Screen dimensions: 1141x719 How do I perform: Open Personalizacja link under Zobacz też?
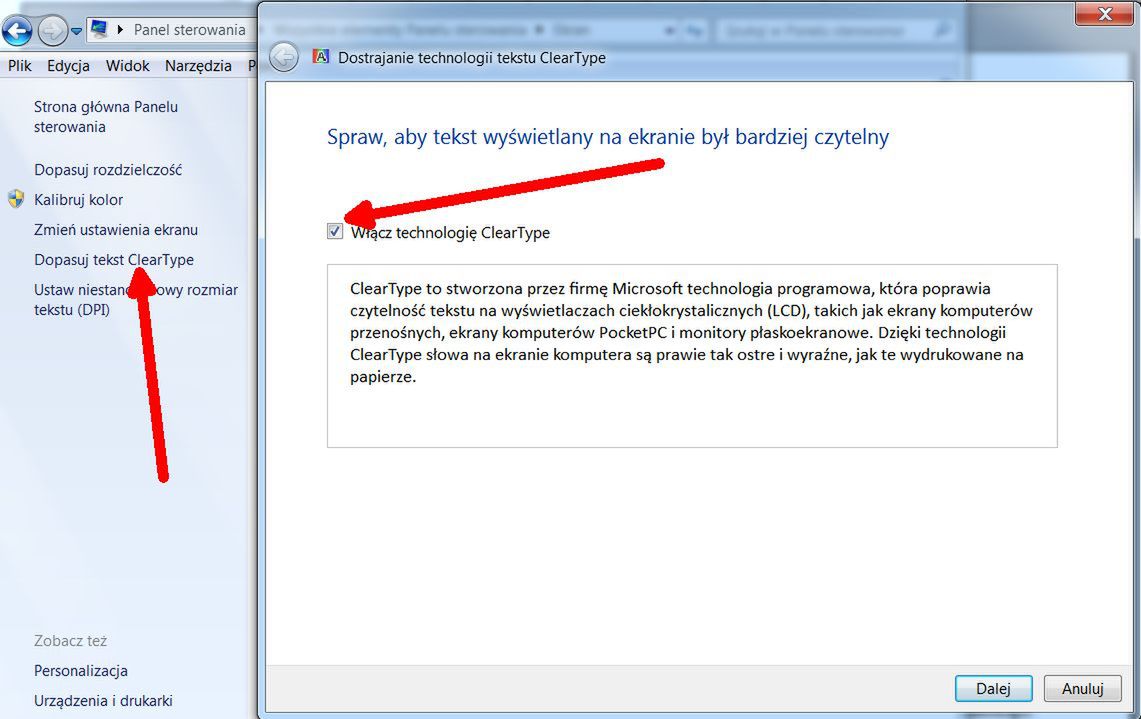[81, 671]
